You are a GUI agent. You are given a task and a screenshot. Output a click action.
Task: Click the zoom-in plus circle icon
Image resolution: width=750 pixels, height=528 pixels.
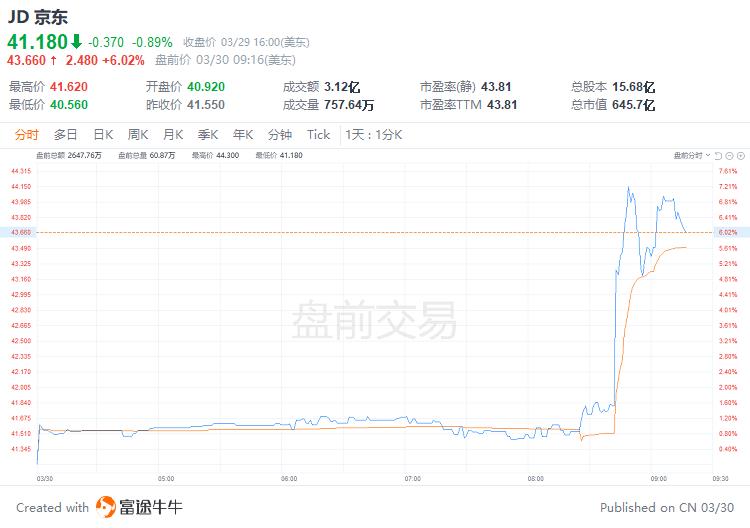(741, 156)
